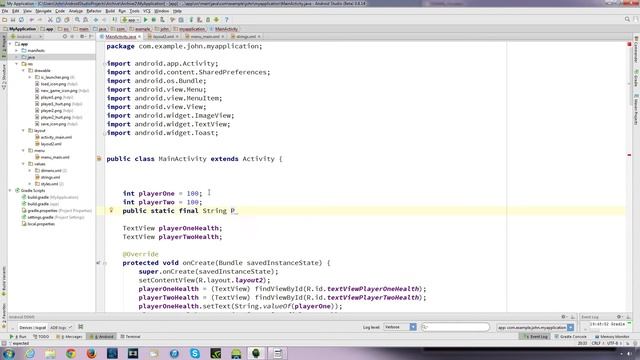Click the scroll from source target icon
Screen dimensions: 640x360
point(64,36)
